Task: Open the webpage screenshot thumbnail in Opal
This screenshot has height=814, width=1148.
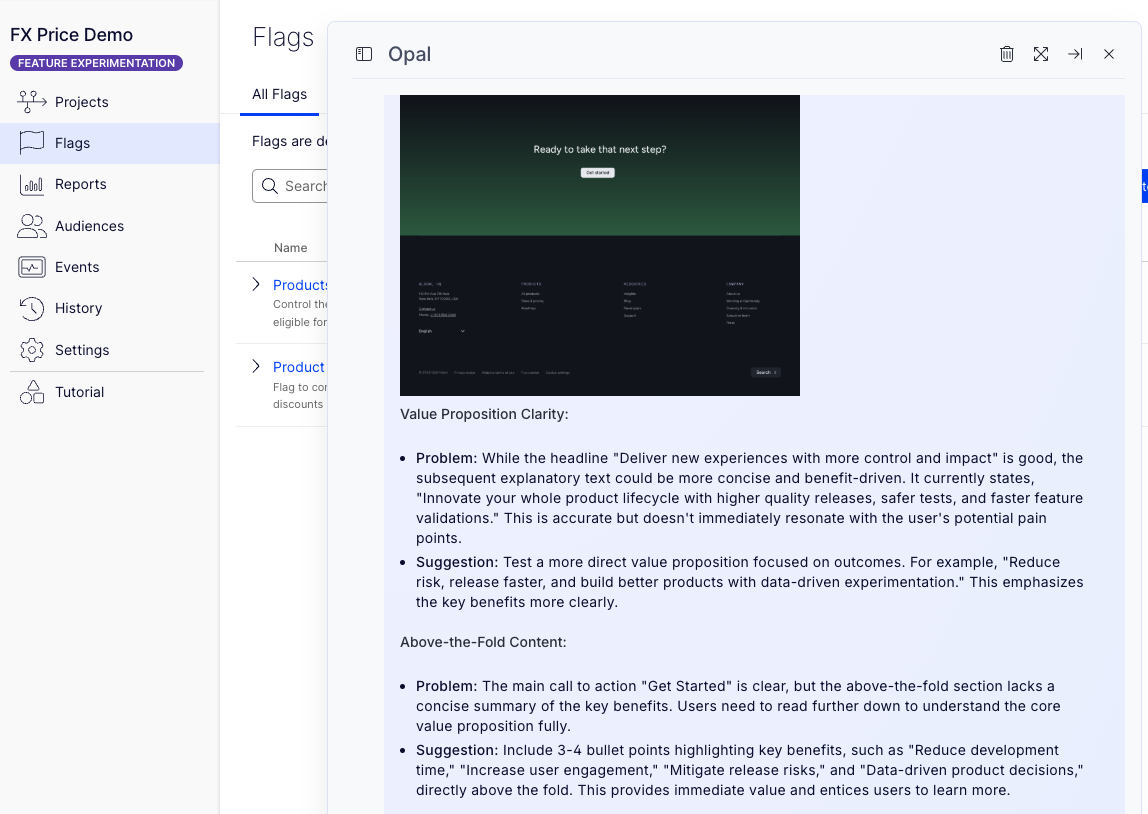Action: pyautogui.click(x=599, y=245)
